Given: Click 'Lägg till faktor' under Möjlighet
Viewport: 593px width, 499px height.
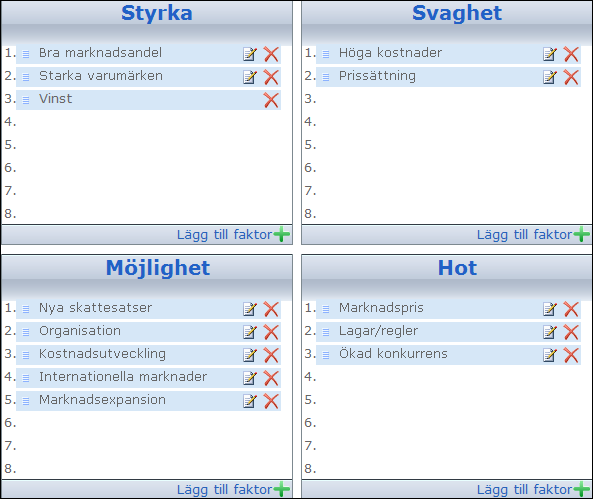Looking at the screenshot, I should [233, 490].
